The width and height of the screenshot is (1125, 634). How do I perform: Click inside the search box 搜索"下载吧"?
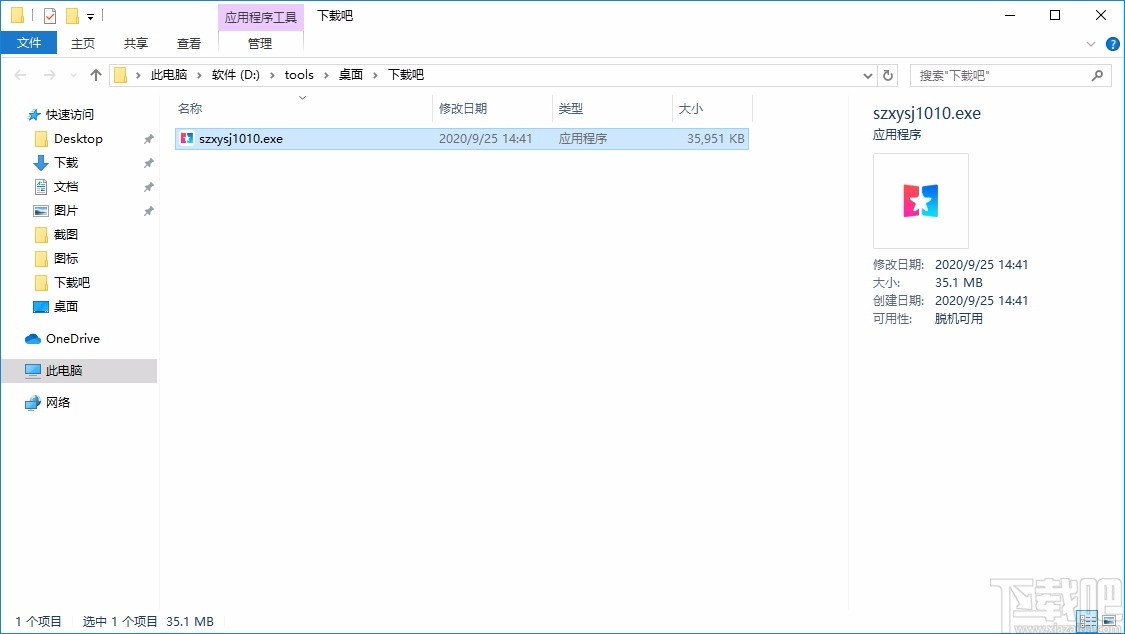tap(1000, 74)
